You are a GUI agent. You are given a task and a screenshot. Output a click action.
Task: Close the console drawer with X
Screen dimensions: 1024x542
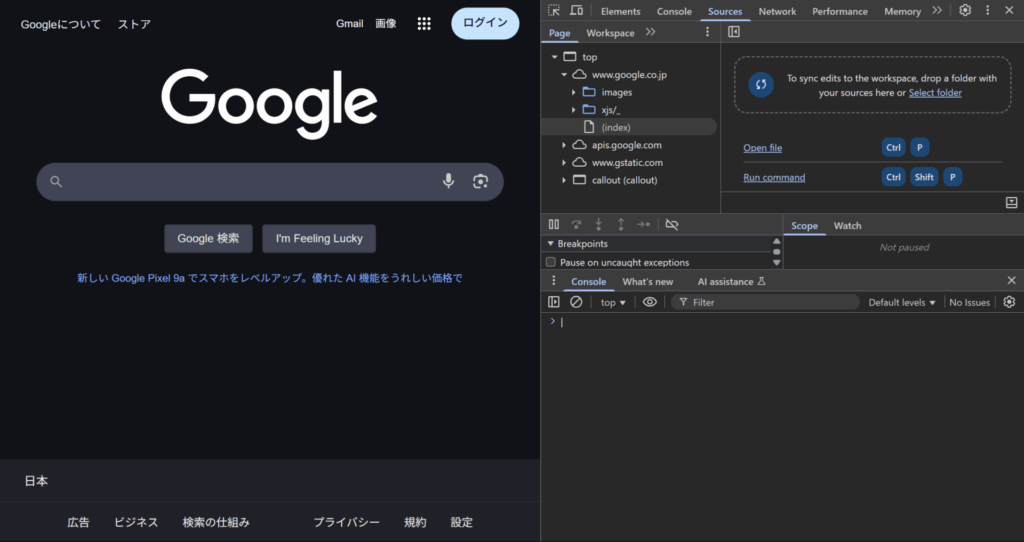tap(1011, 281)
